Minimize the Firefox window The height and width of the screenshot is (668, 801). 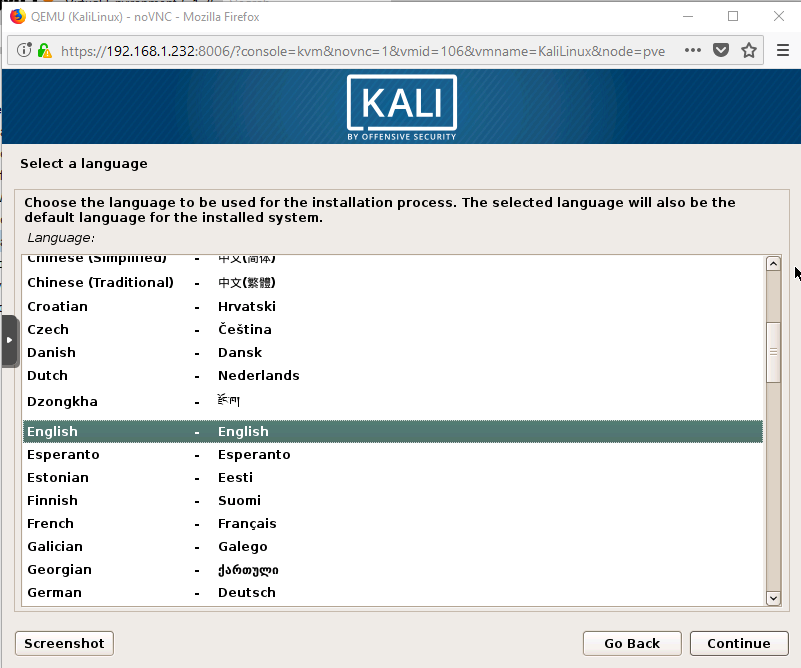tap(688, 16)
